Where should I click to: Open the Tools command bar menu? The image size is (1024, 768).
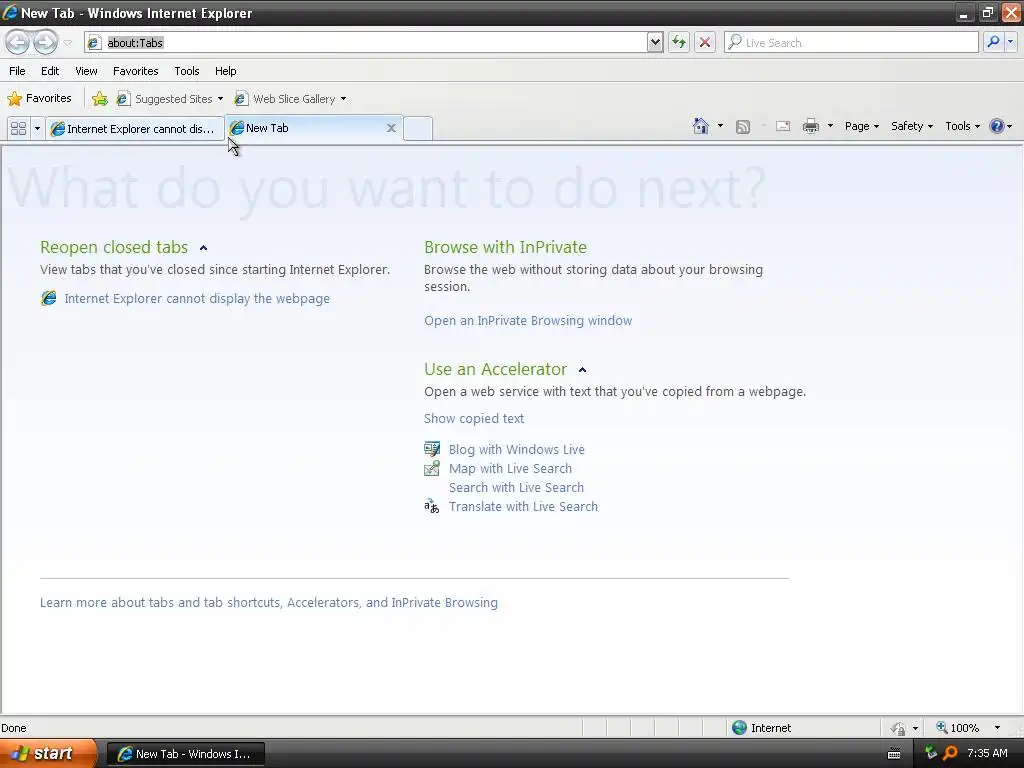pos(963,126)
